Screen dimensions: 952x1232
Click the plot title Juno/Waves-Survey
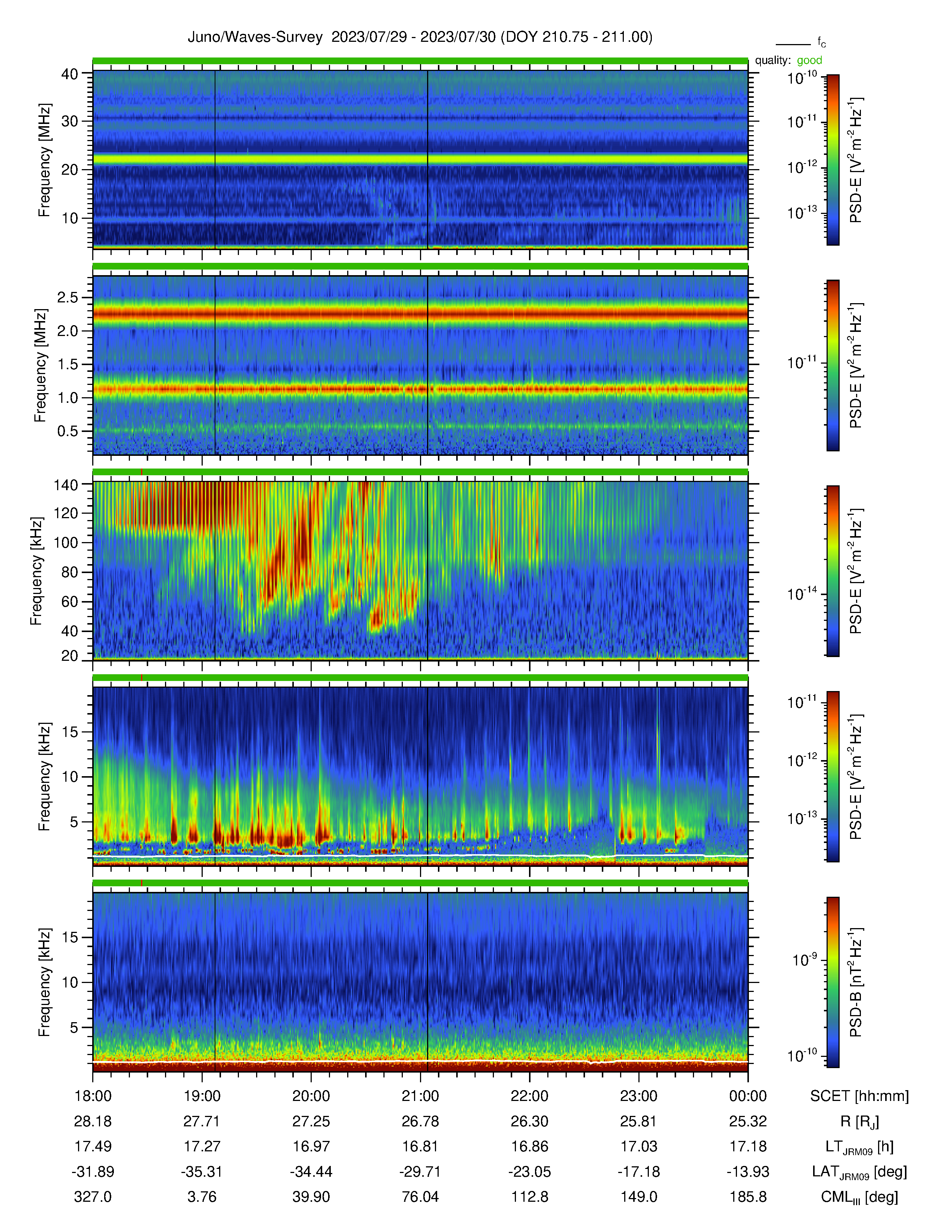[255, 37]
